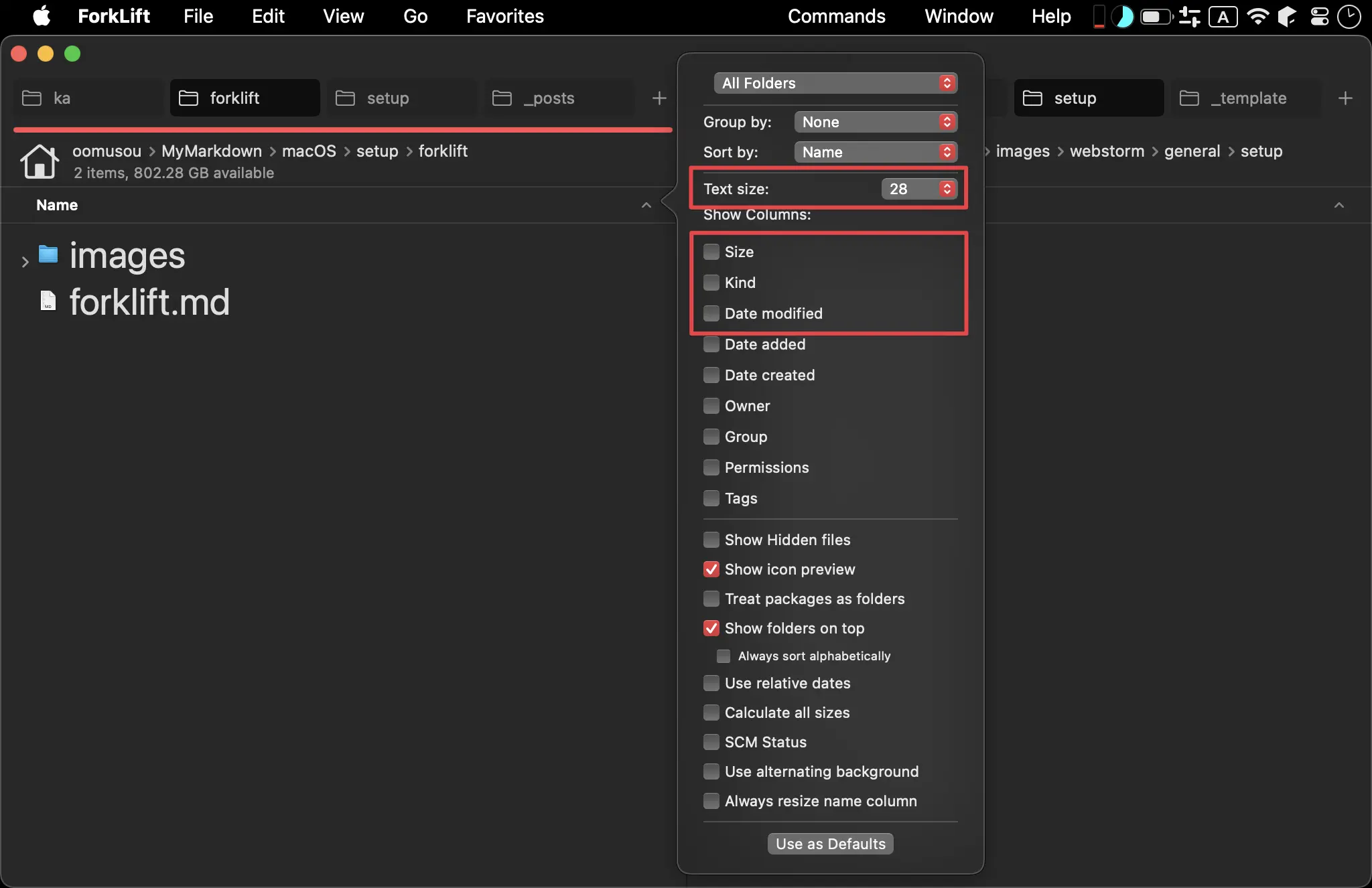Enable the Tags column
The height and width of the screenshot is (888, 1372).
pyautogui.click(x=711, y=498)
